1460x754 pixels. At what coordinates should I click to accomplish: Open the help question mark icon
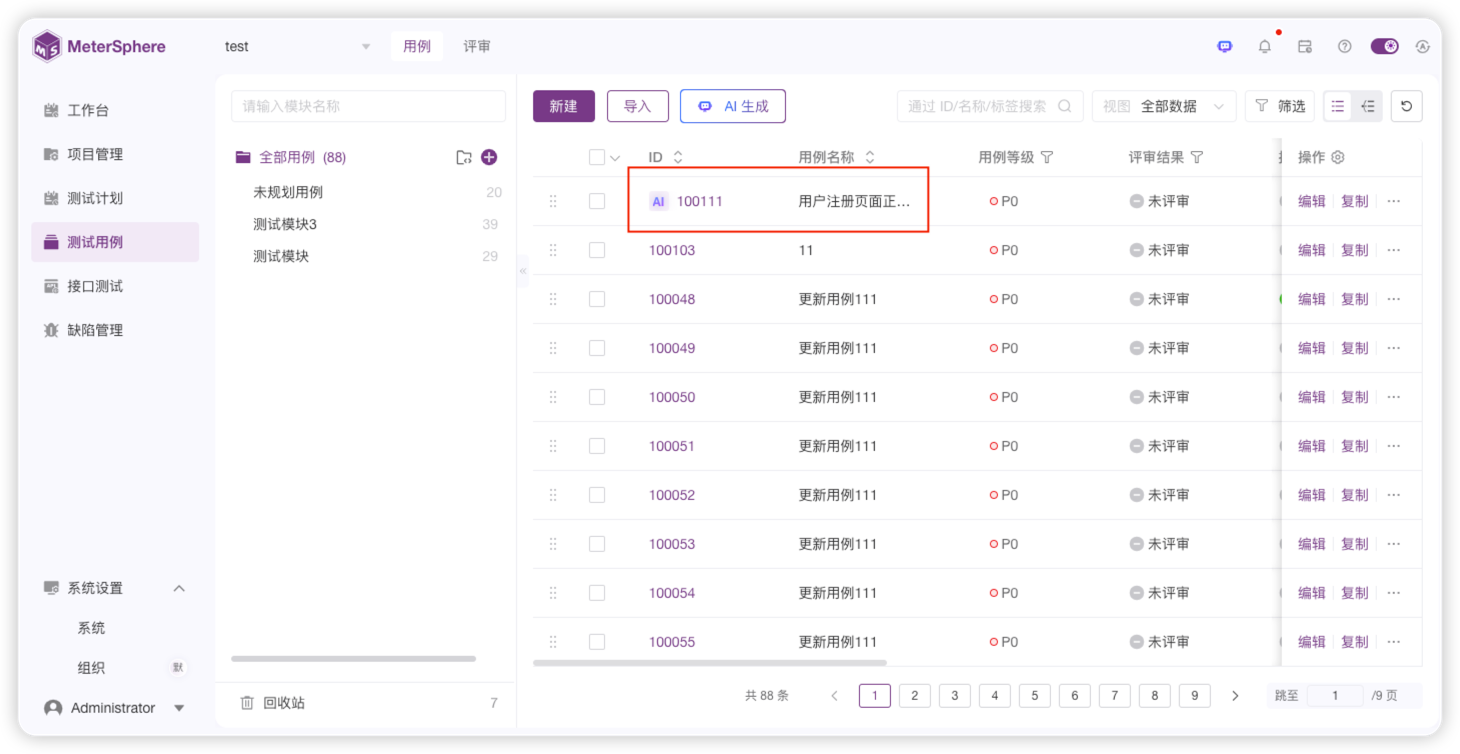point(1345,46)
